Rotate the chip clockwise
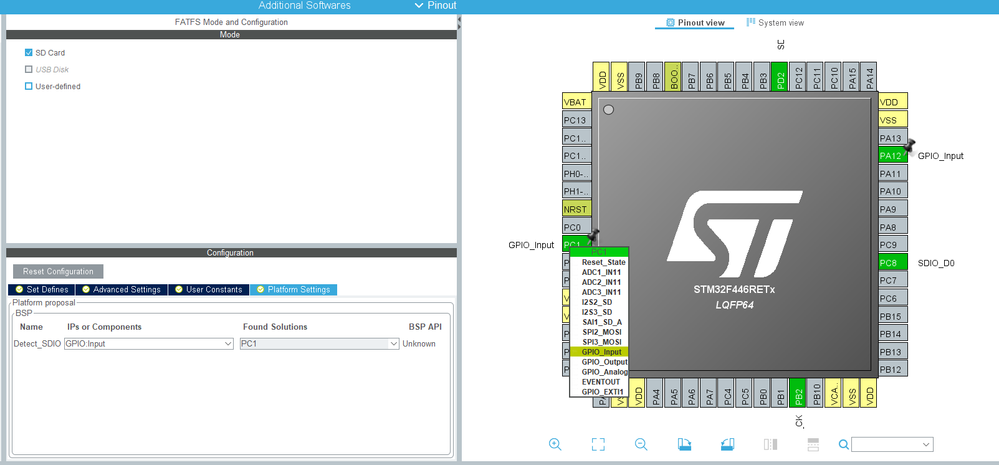Screen dimensions: 999x465 tap(684, 444)
